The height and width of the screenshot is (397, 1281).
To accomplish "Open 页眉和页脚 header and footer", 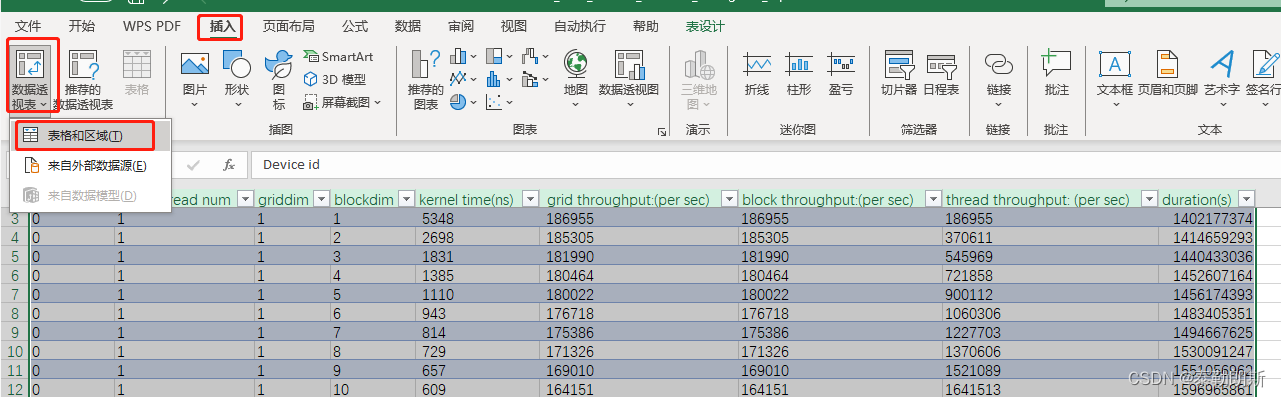I will pos(1167,73).
